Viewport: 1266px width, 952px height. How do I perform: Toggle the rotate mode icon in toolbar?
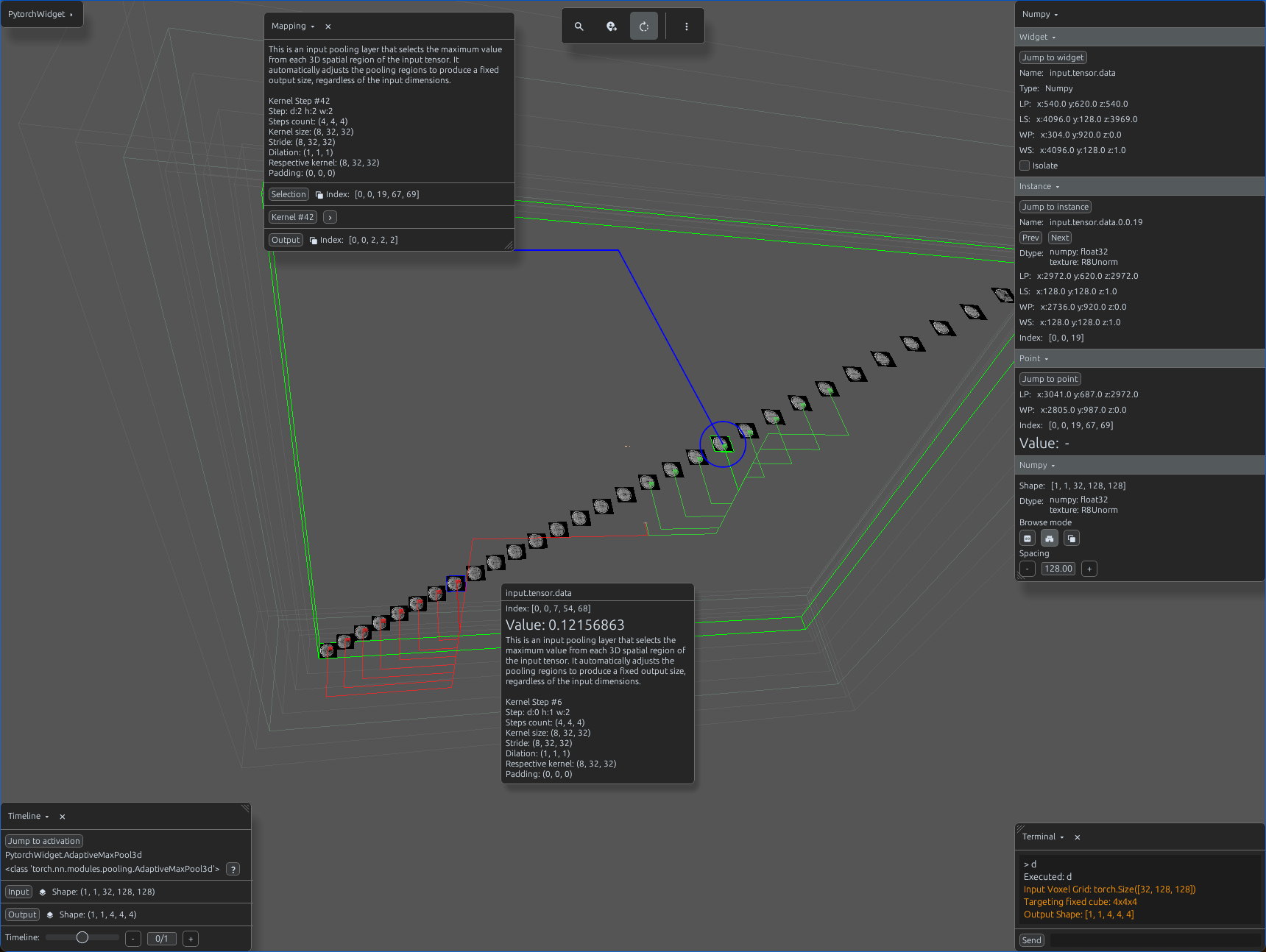[x=644, y=26]
